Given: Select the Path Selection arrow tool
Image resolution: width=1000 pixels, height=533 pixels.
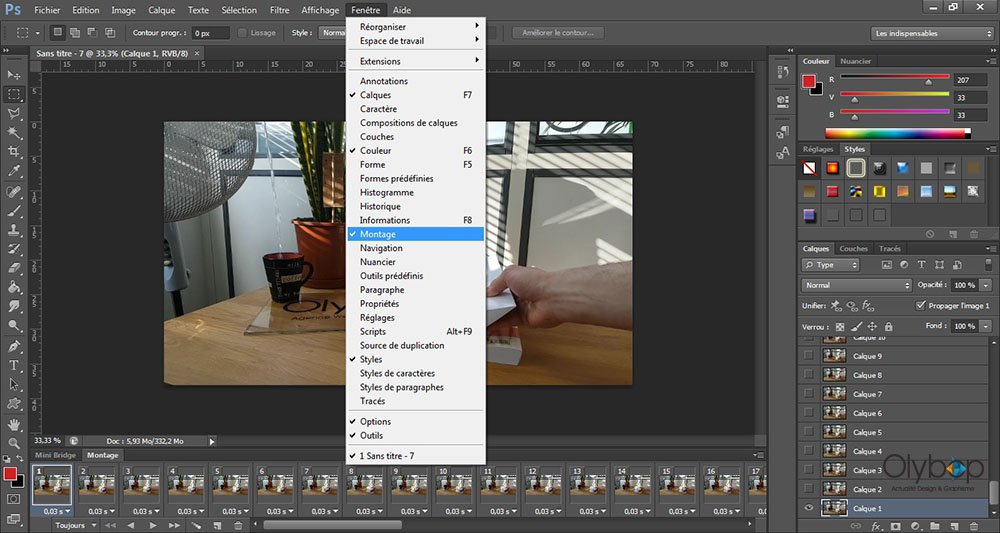Looking at the screenshot, I should point(13,385).
